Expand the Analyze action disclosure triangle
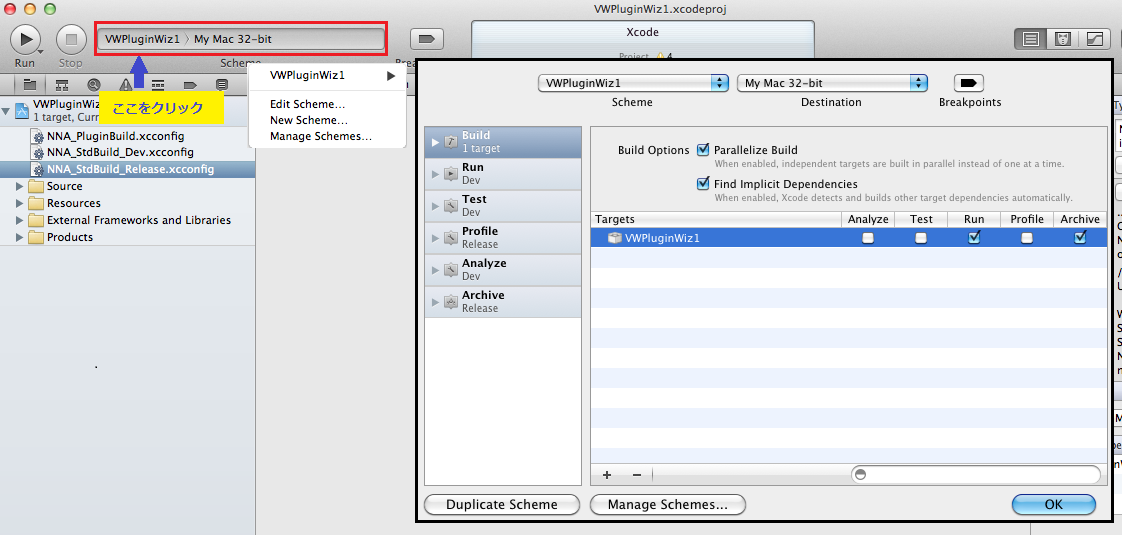Viewport: 1122px width, 535px height. 435,270
